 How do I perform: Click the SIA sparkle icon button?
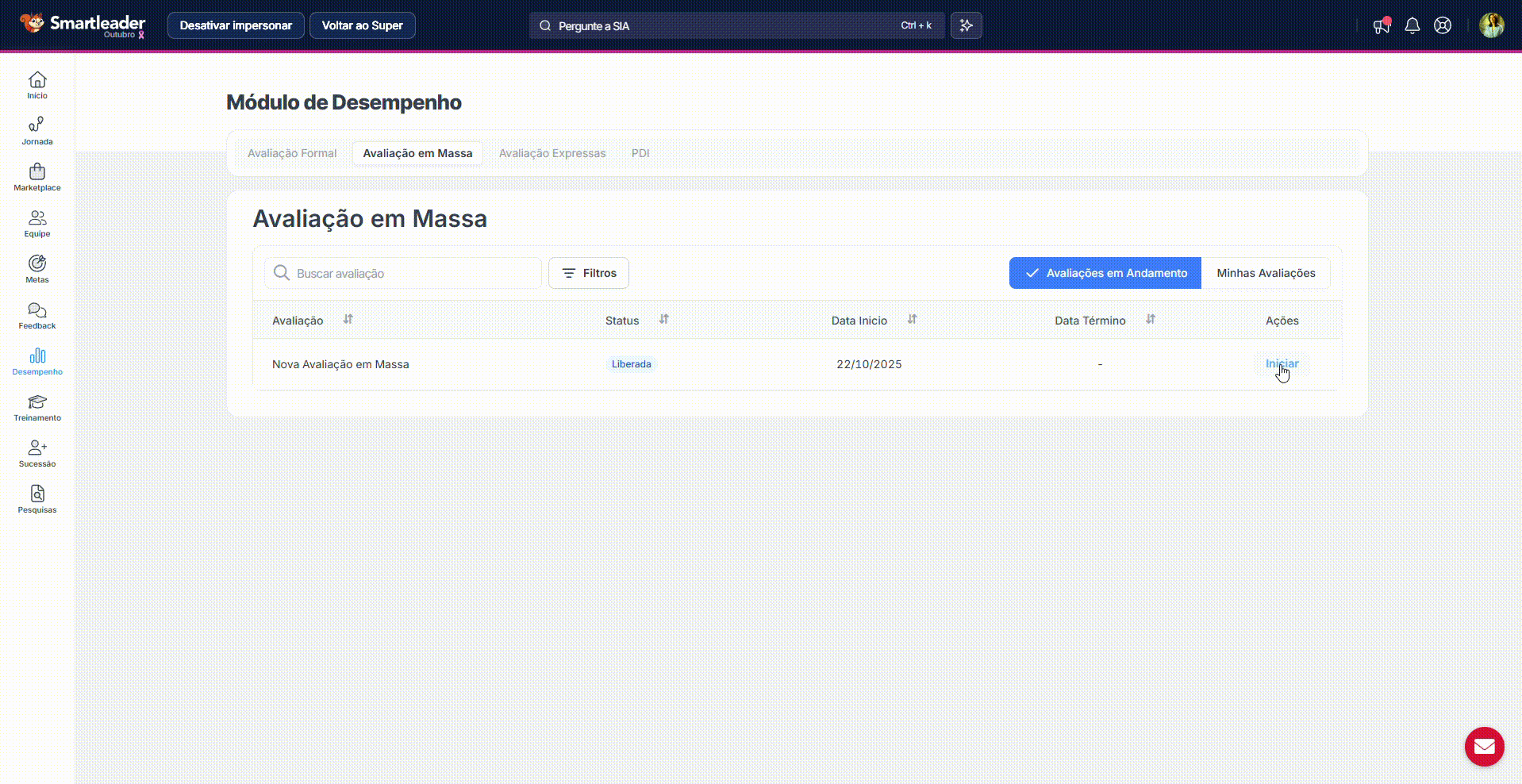click(x=966, y=25)
